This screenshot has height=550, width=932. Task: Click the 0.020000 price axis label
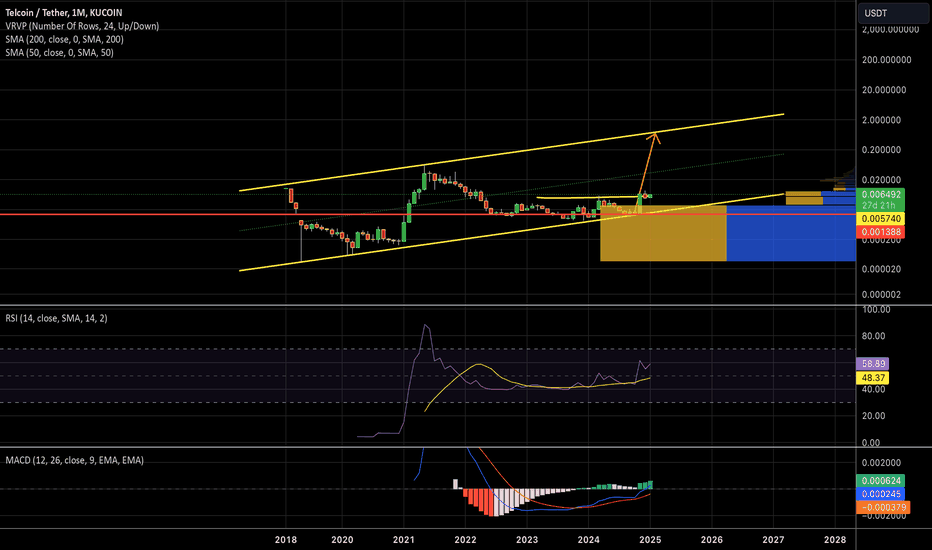click(881, 180)
